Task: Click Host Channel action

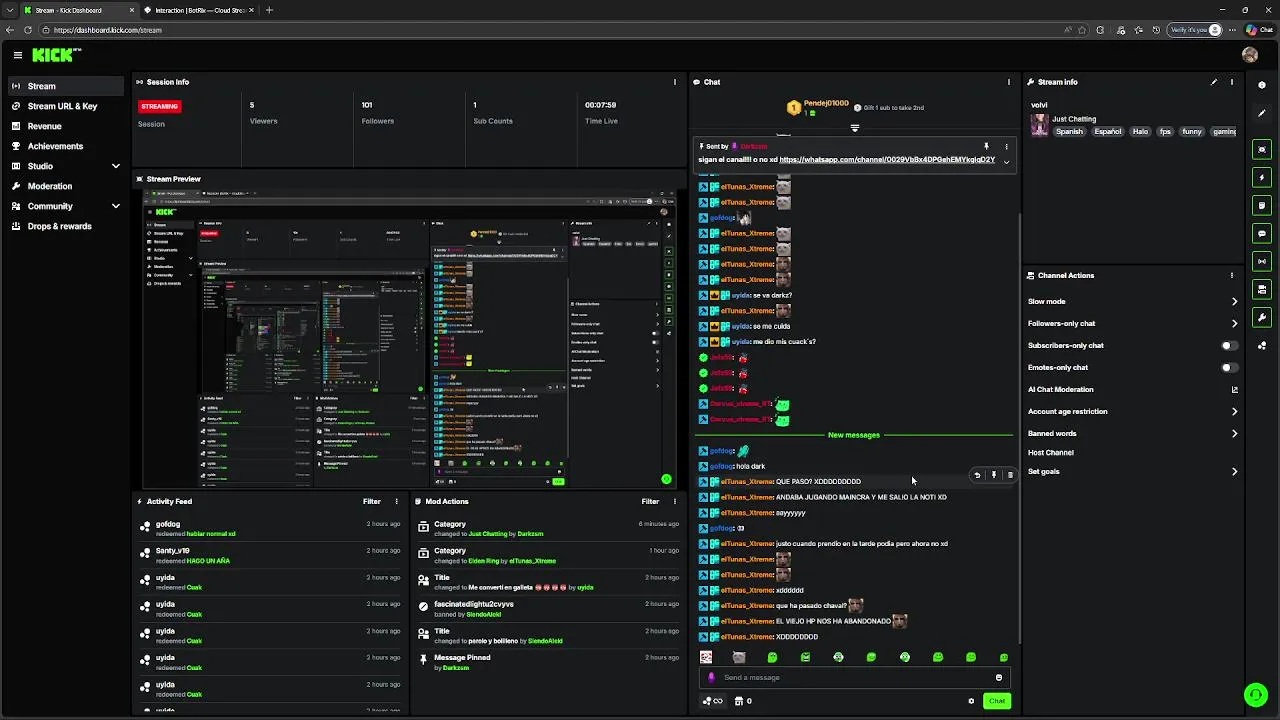Action: [1051, 452]
